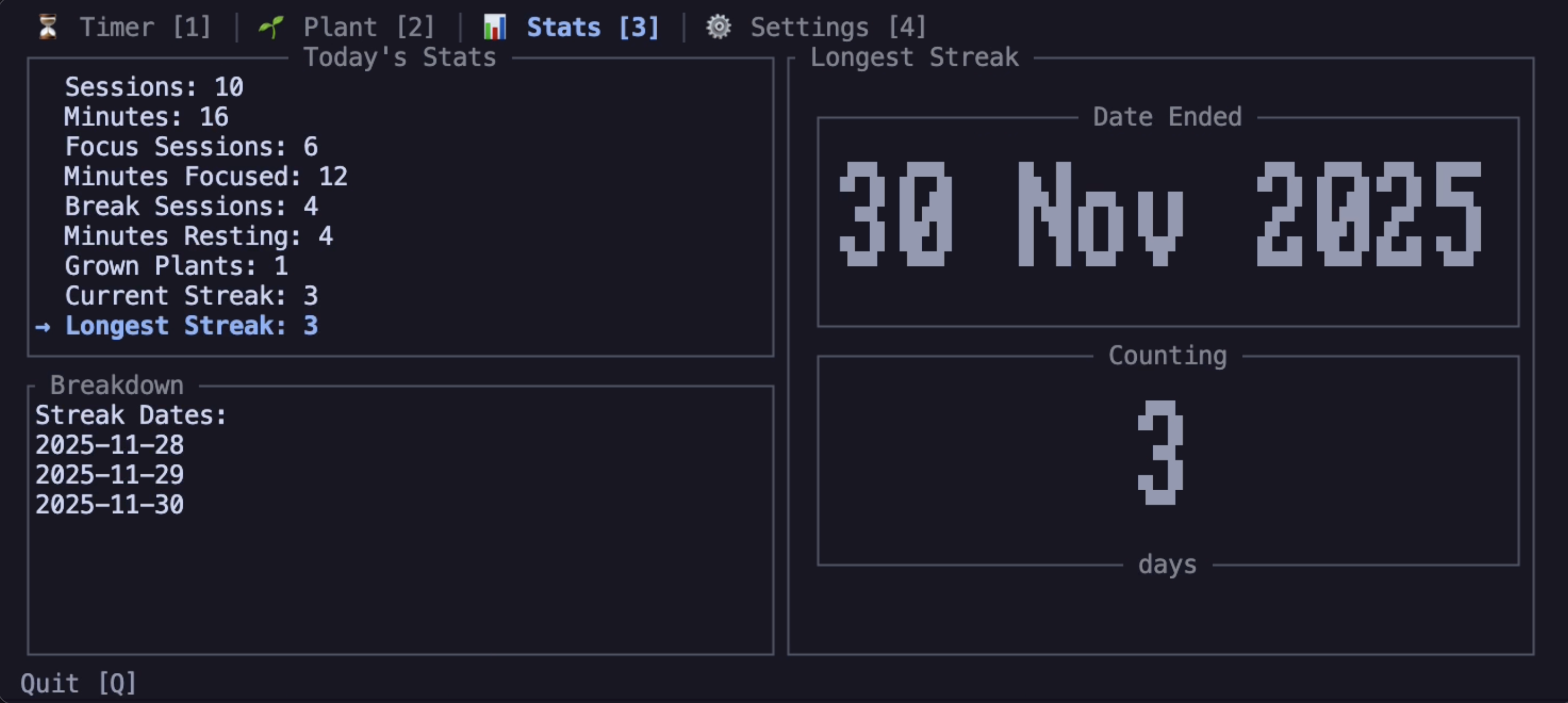Click streak date 2025-11-29 in Breakdown

coord(110,475)
